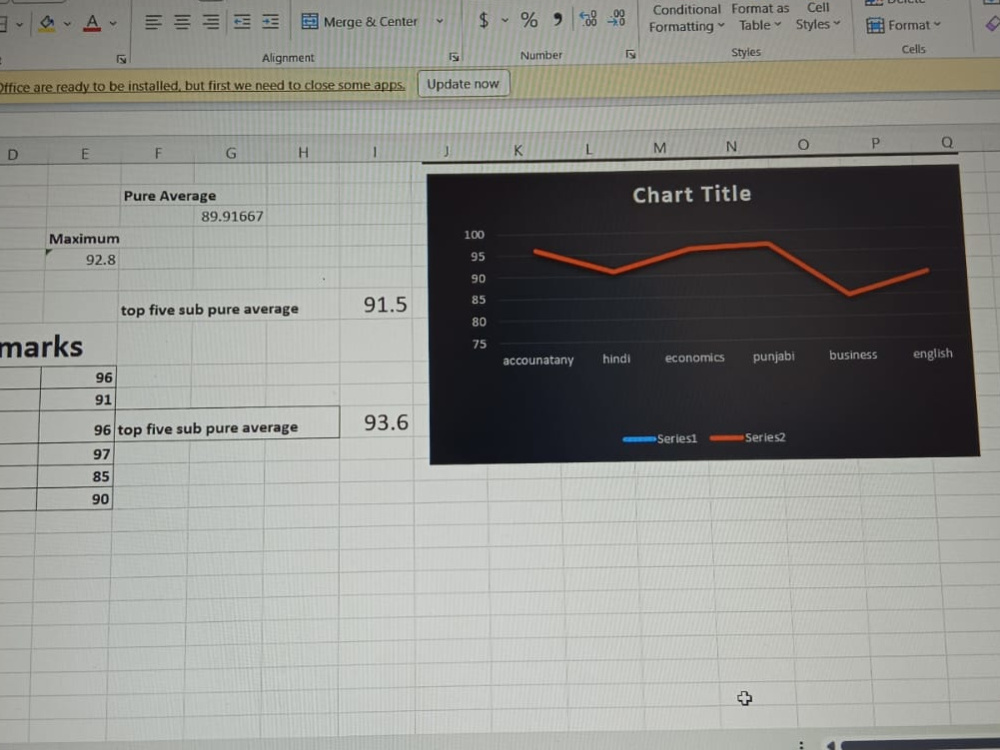Click the business axis label
This screenshot has width=1000, height=750.
(x=853, y=355)
